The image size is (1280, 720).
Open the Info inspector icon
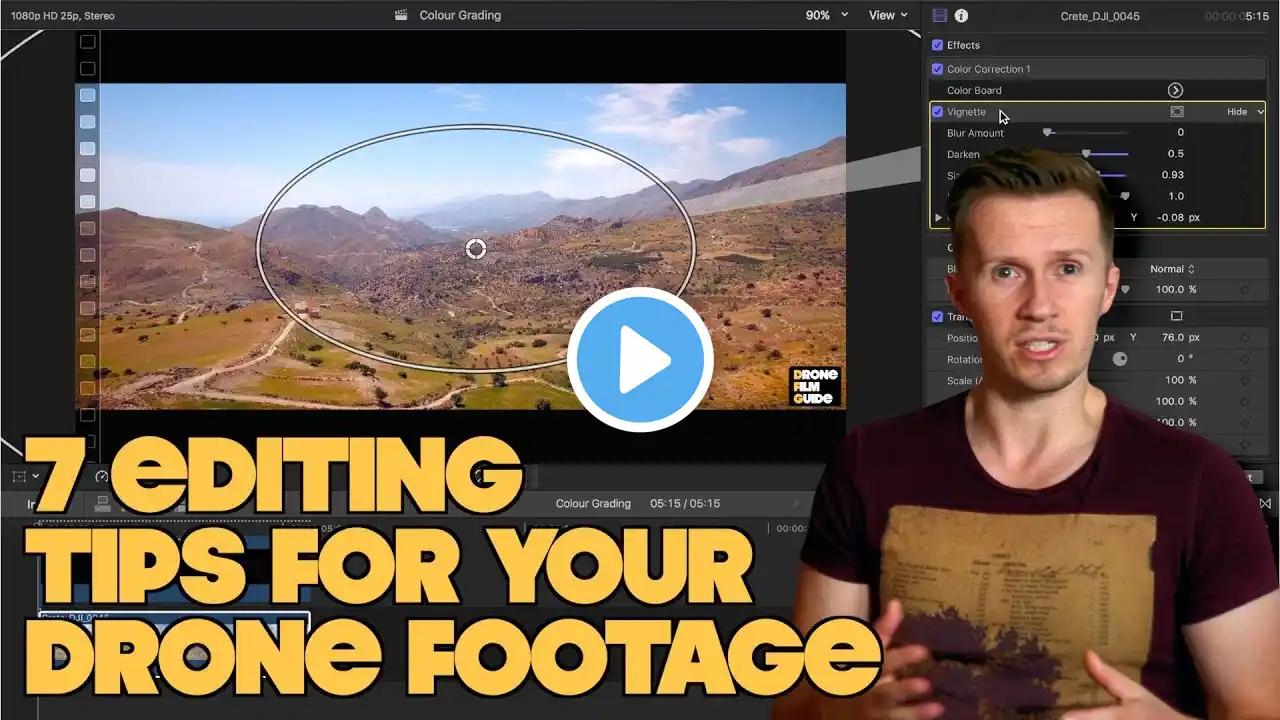coord(961,15)
